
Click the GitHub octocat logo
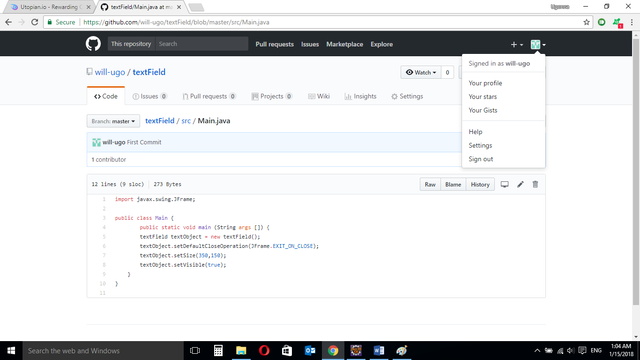tap(93, 44)
